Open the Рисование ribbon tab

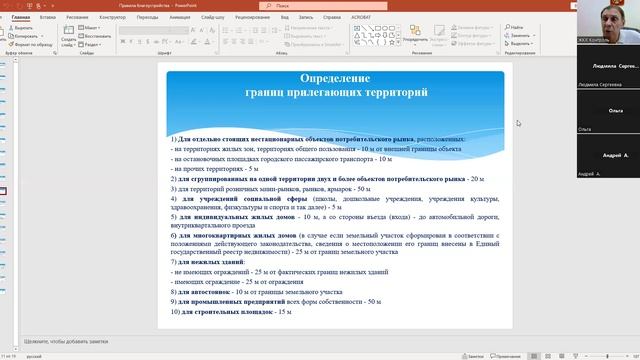(x=77, y=17)
